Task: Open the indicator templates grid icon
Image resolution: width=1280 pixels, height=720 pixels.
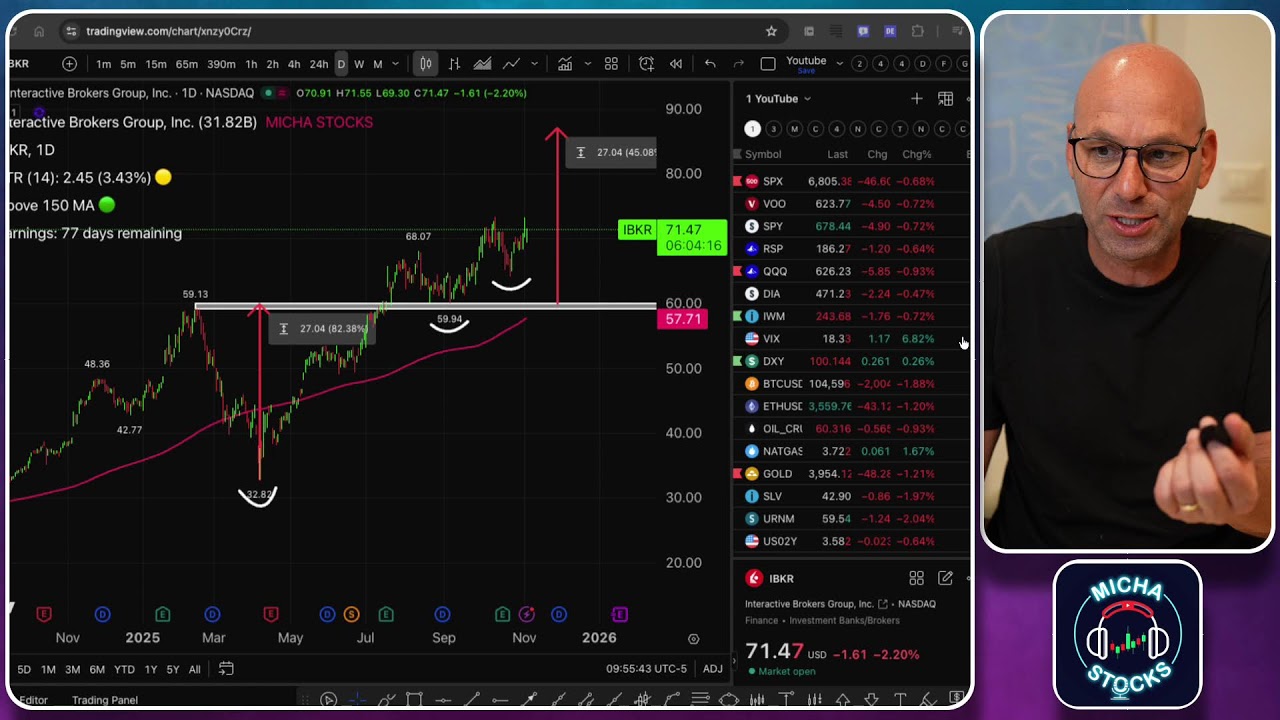Action: pyautogui.click(x=611, y=64)
